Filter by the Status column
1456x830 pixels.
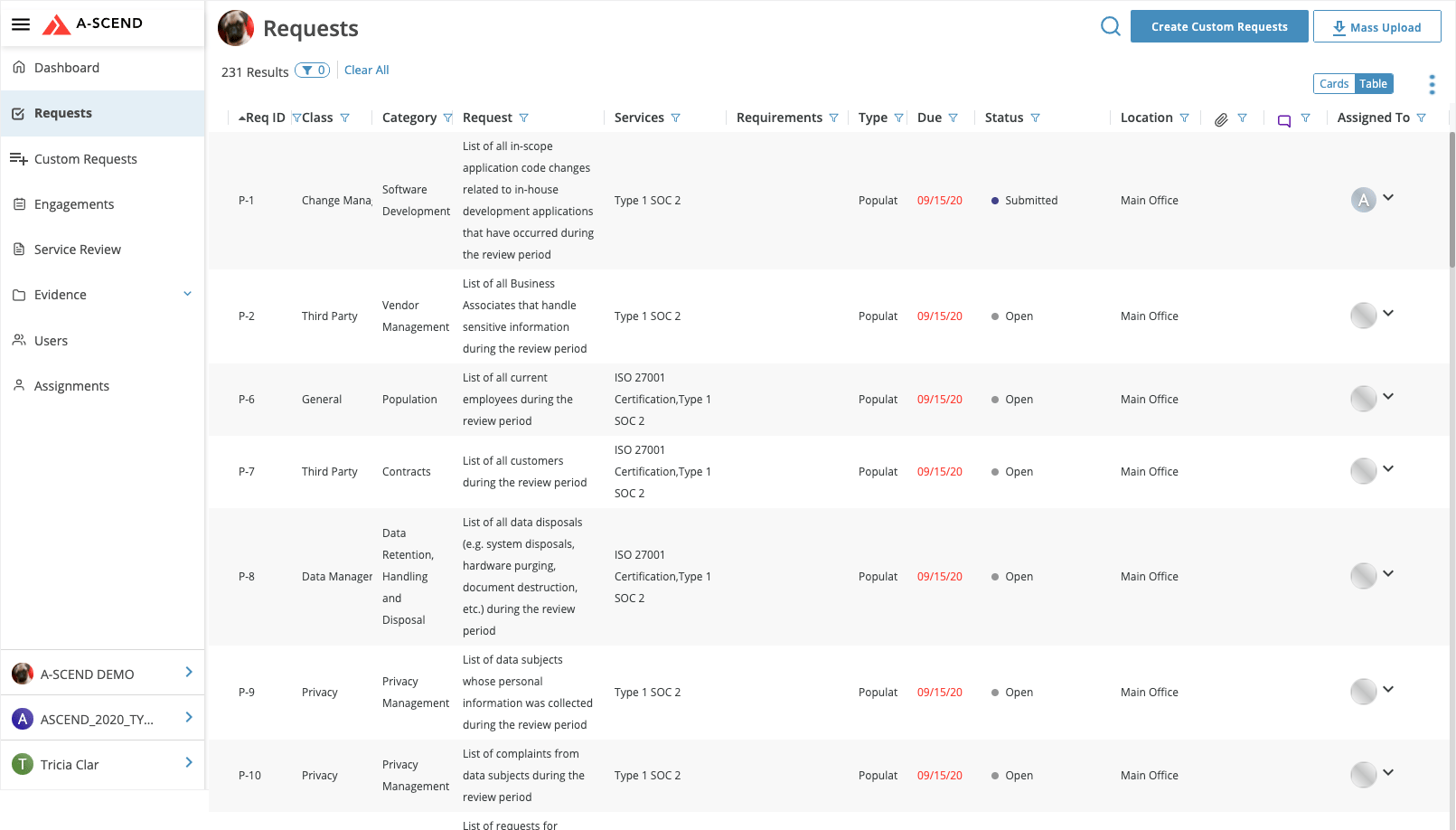click(1035, 118)
